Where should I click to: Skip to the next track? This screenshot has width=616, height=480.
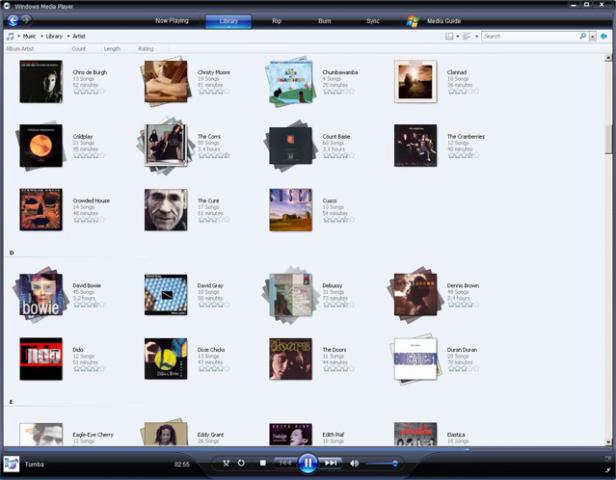coord(330,463)
